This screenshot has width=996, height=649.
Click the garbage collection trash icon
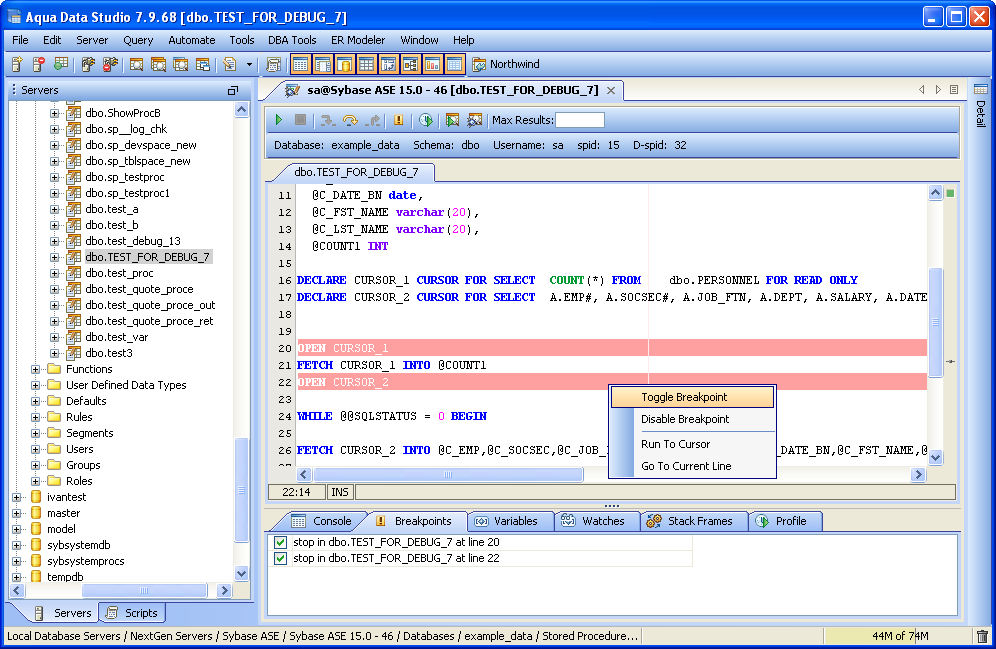coord(982,636)
